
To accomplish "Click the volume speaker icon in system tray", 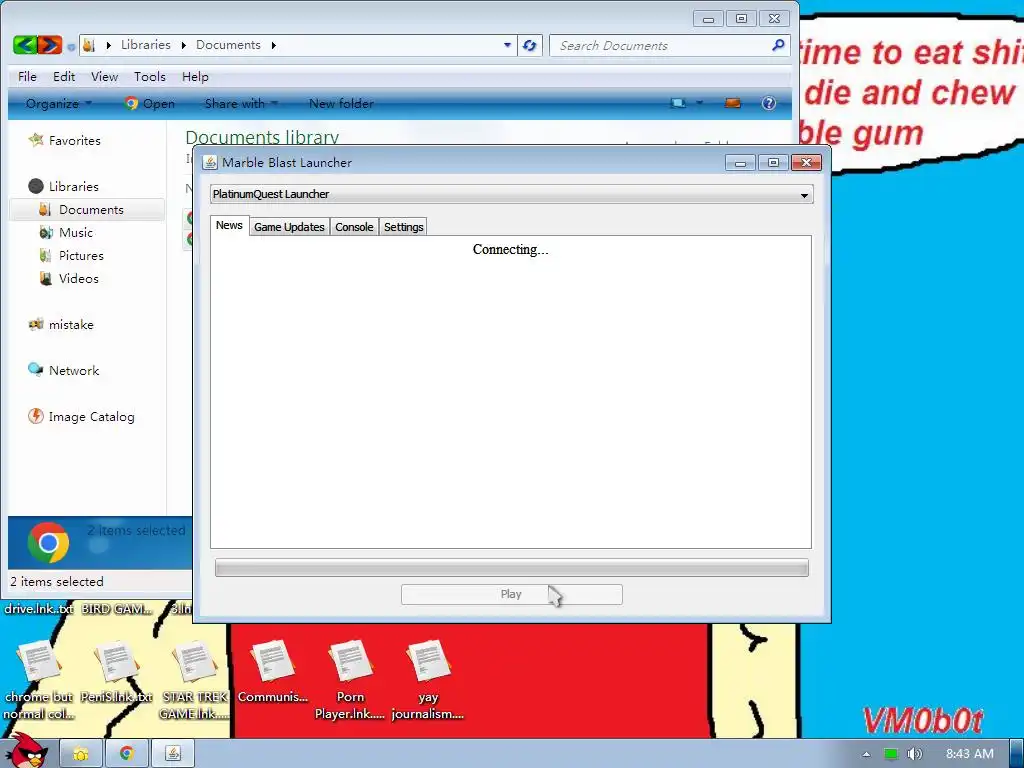I will pos(914,754).
